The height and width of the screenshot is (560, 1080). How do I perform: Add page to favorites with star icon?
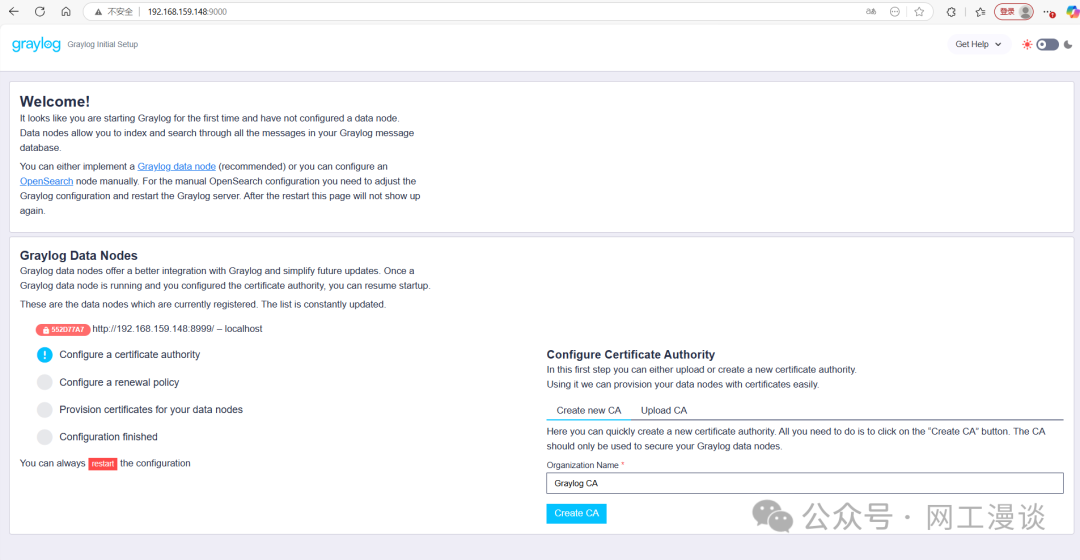(919, 12)
